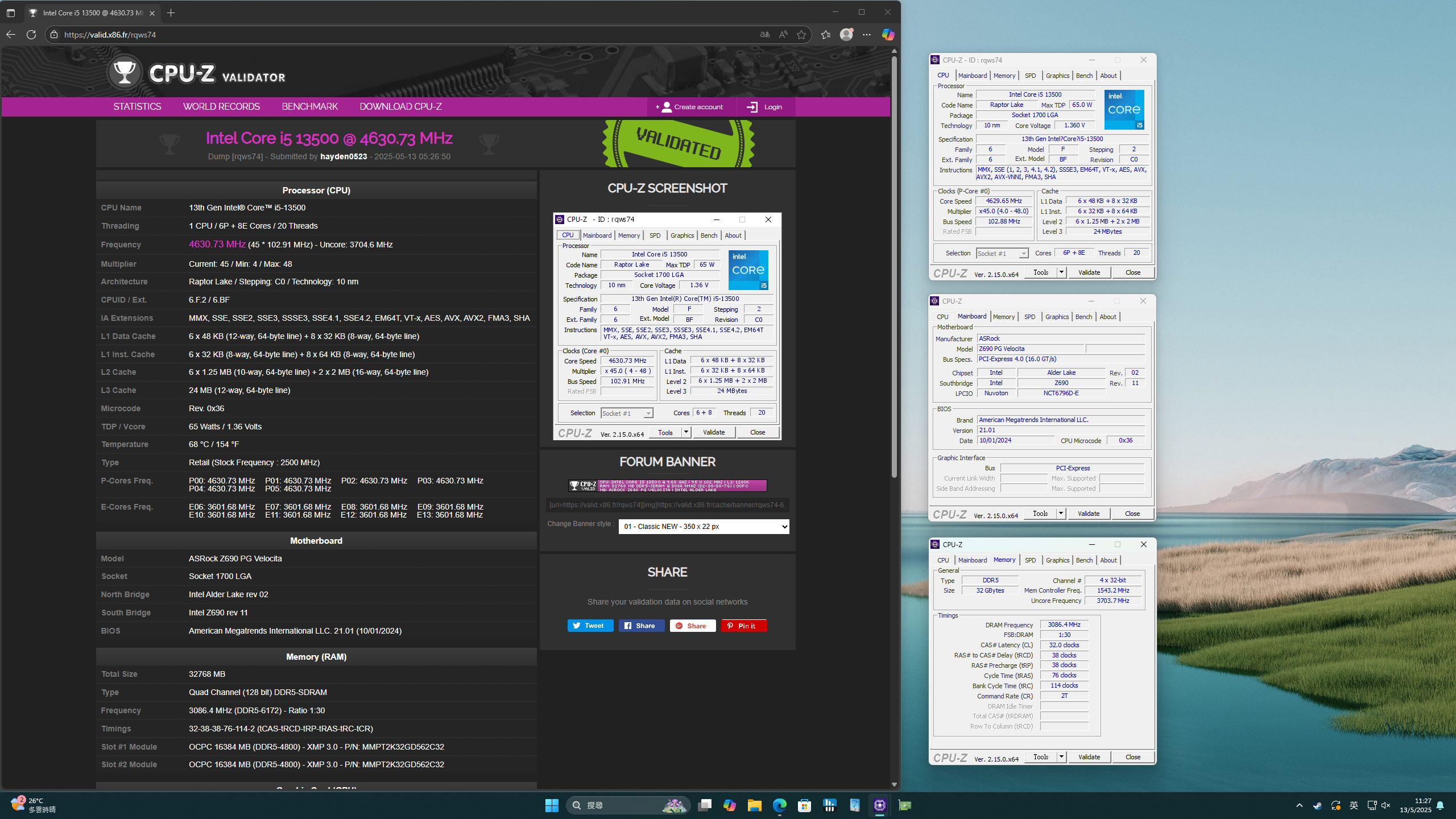Go to BENCHMARK section
Viewport: 1456px width, 819px height.
310,107
